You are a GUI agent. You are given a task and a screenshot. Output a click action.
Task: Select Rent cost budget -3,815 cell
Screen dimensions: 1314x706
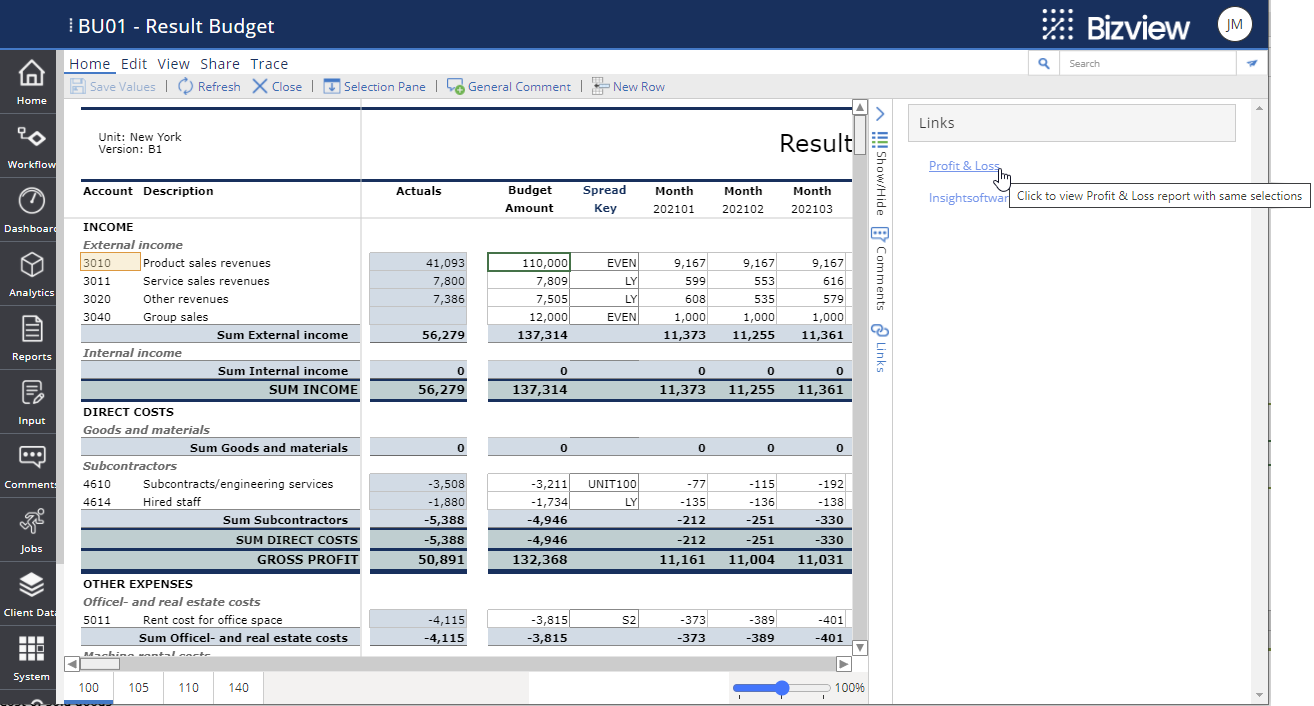pyautogui.click(x=529, y=620)
